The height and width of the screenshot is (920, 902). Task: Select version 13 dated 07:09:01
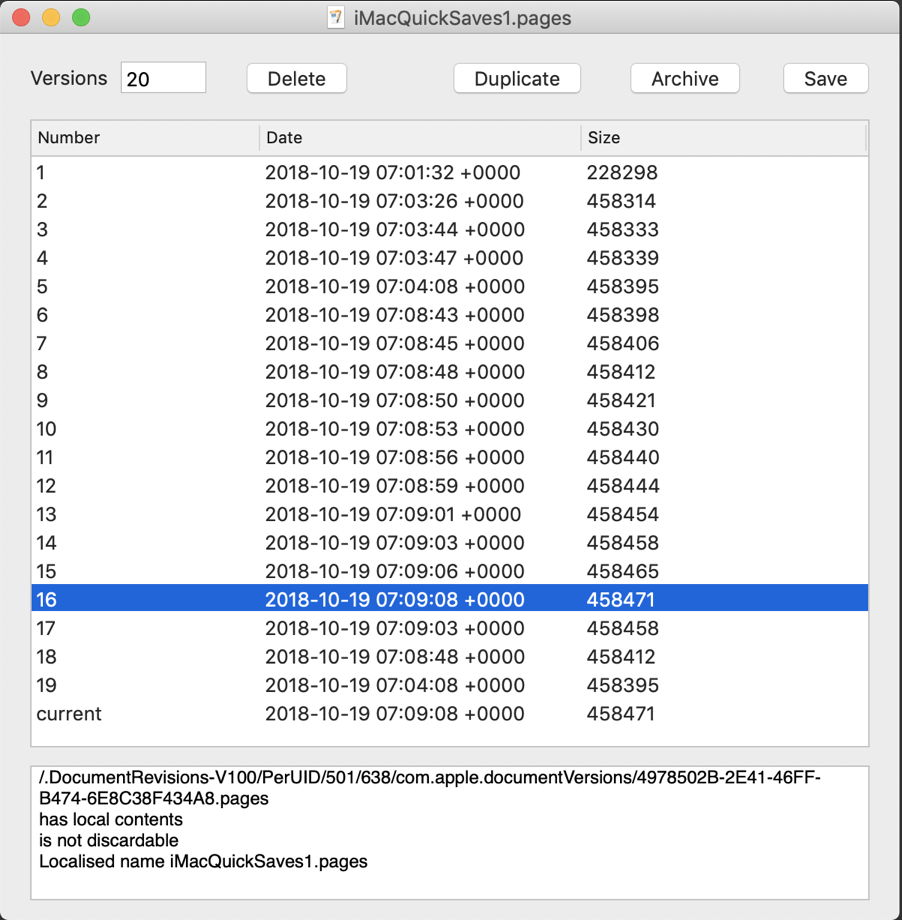coord(449,515)
